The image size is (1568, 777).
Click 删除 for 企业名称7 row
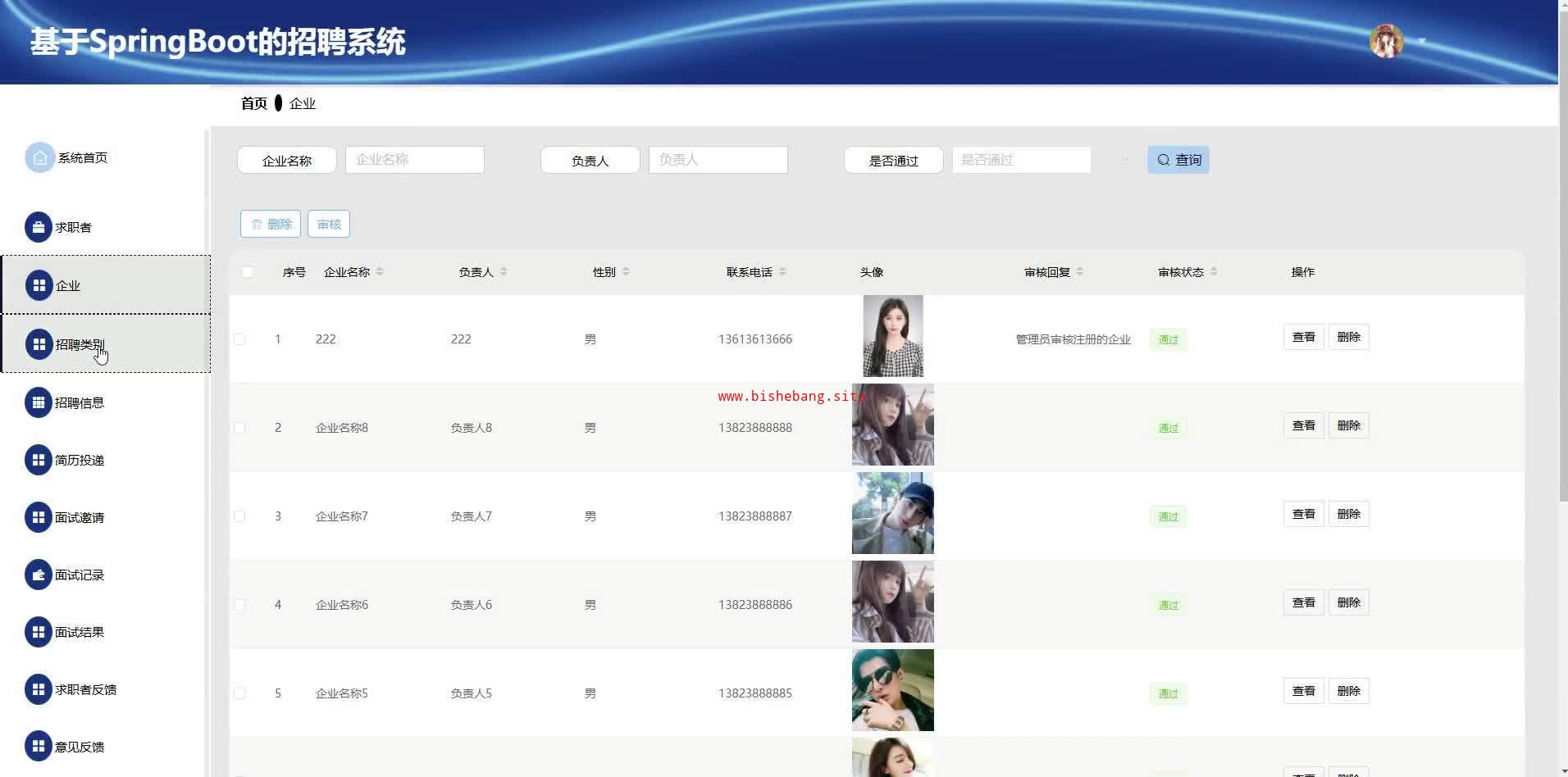point(1349,514)
